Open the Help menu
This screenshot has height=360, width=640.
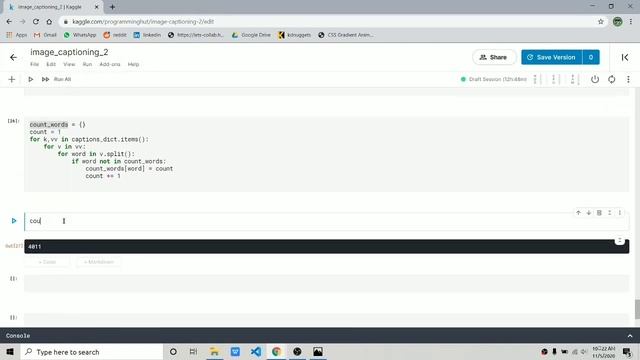click(x=133, y=64)
